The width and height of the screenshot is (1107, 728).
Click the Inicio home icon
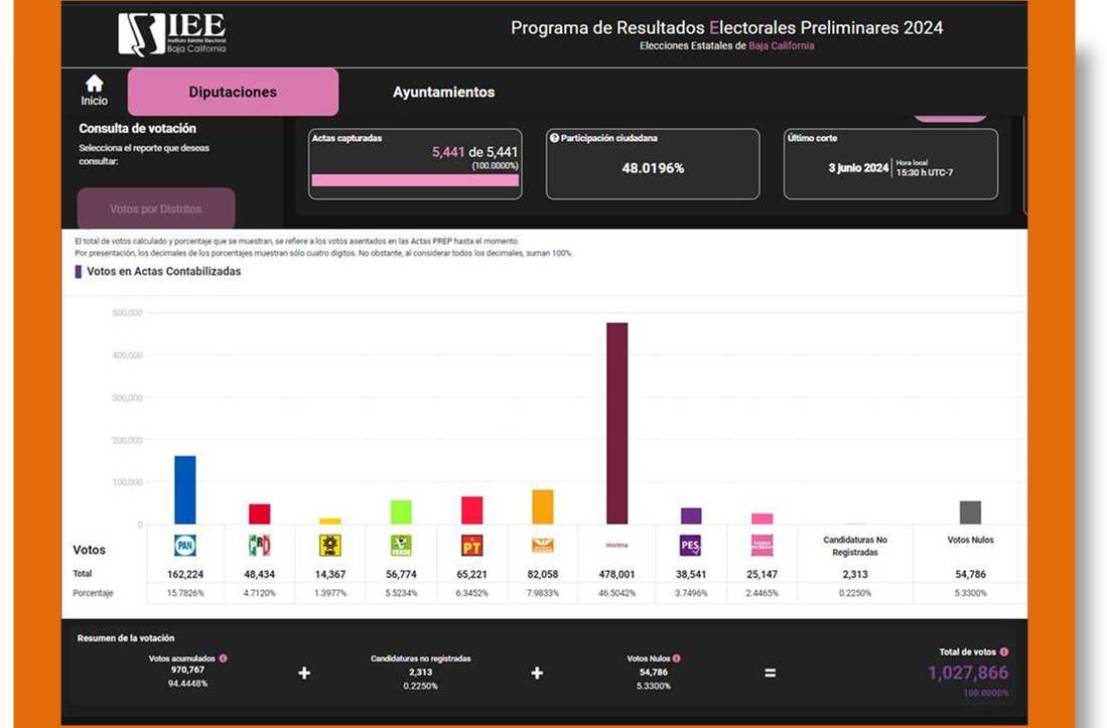pyautogui.click(x=94, y=84)
